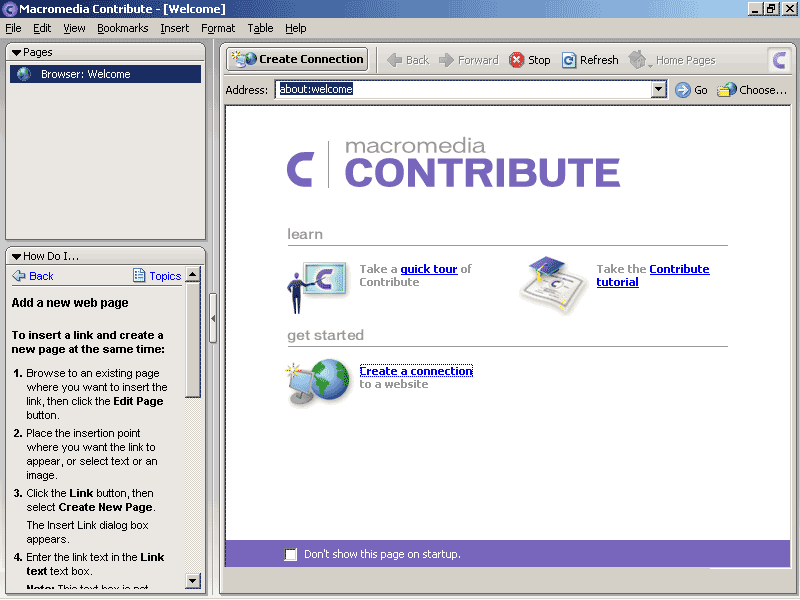This screenshot has height=600, width=800.
Task: Click the Create a connection link
Action: [x=416, y=371]
